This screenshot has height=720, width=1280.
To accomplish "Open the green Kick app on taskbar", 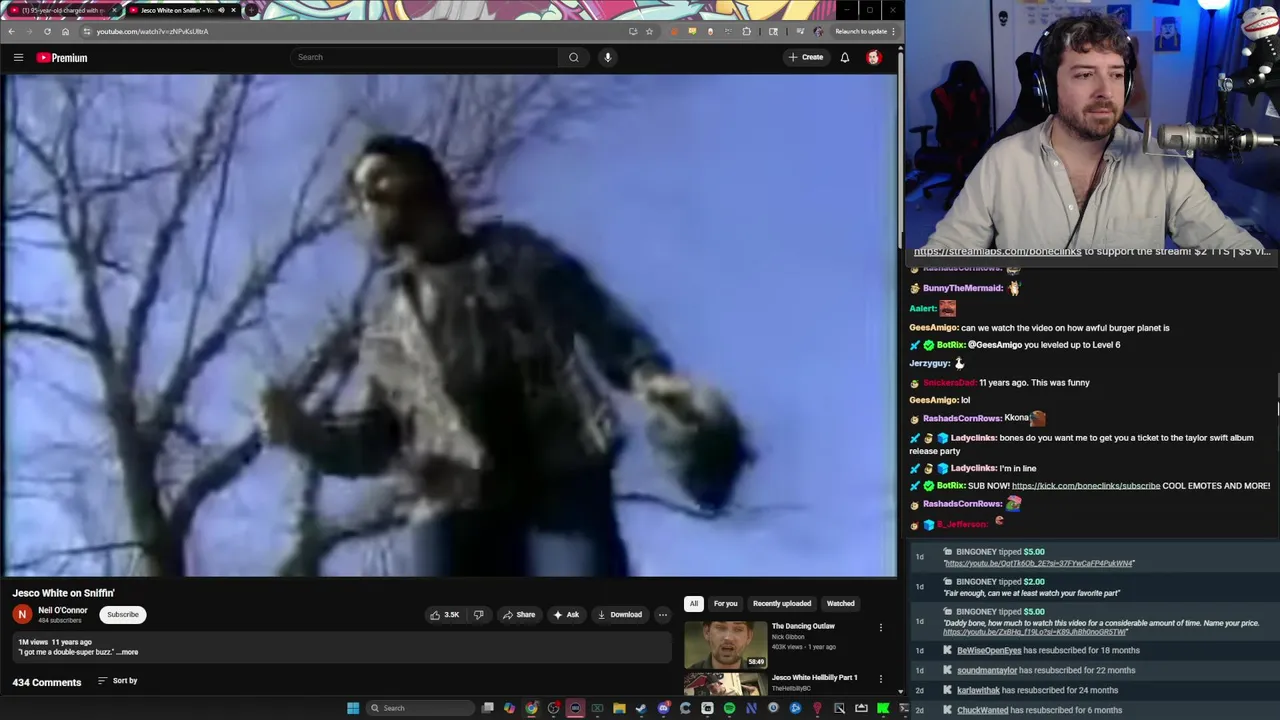I will click(x=883, y=708).
